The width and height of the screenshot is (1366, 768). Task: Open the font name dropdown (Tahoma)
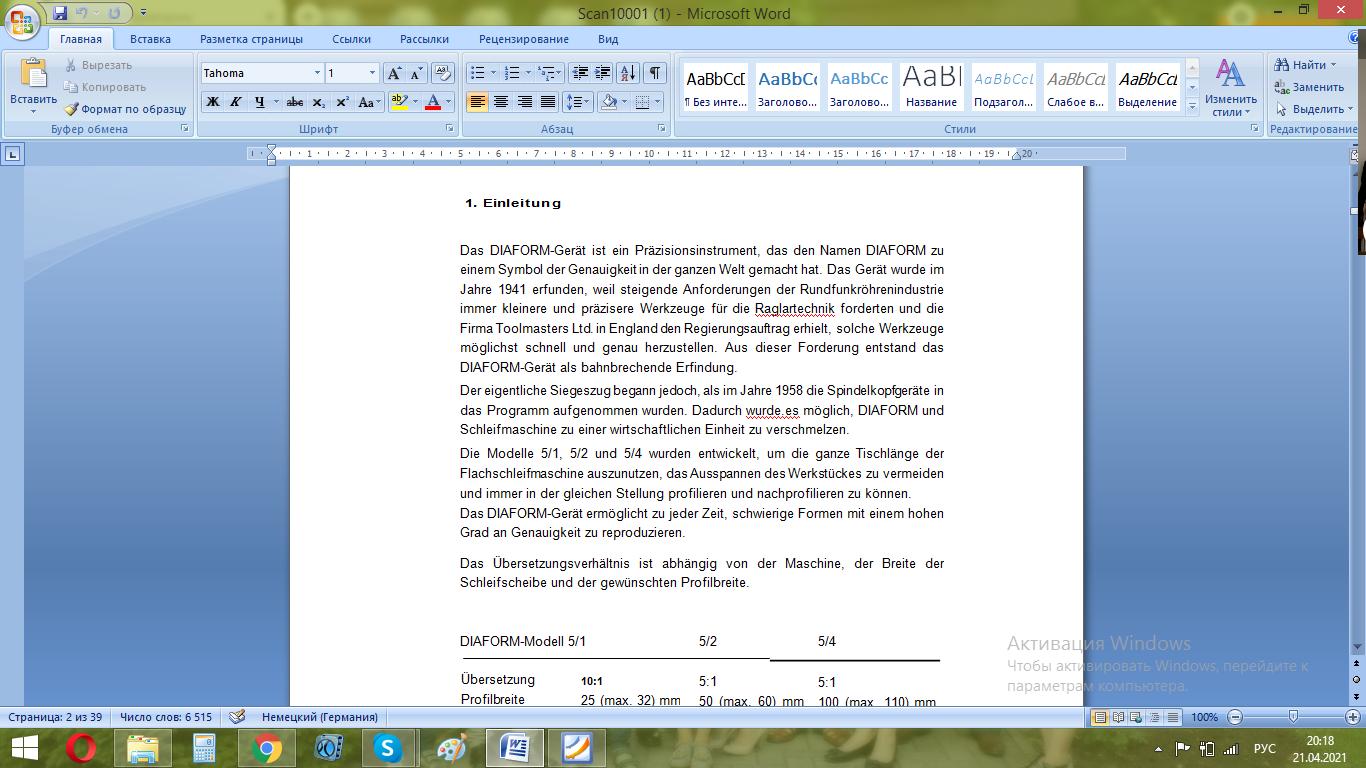coord(317,73)
